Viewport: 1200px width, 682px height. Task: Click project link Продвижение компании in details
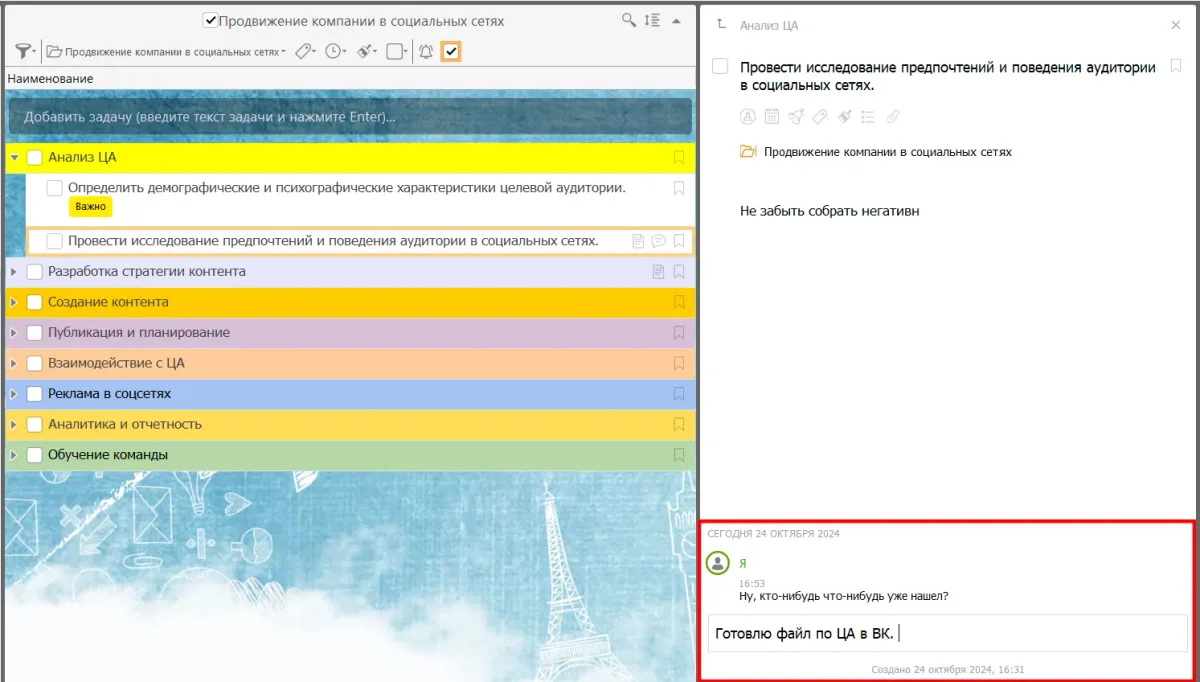tap(887, 152)
